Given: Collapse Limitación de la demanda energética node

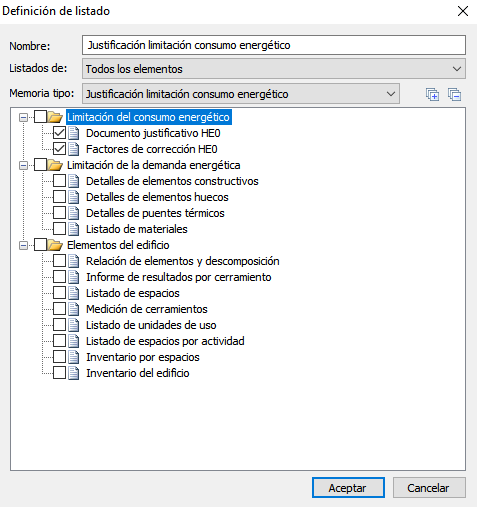Looking at the screenshot, I should [23, 165].
